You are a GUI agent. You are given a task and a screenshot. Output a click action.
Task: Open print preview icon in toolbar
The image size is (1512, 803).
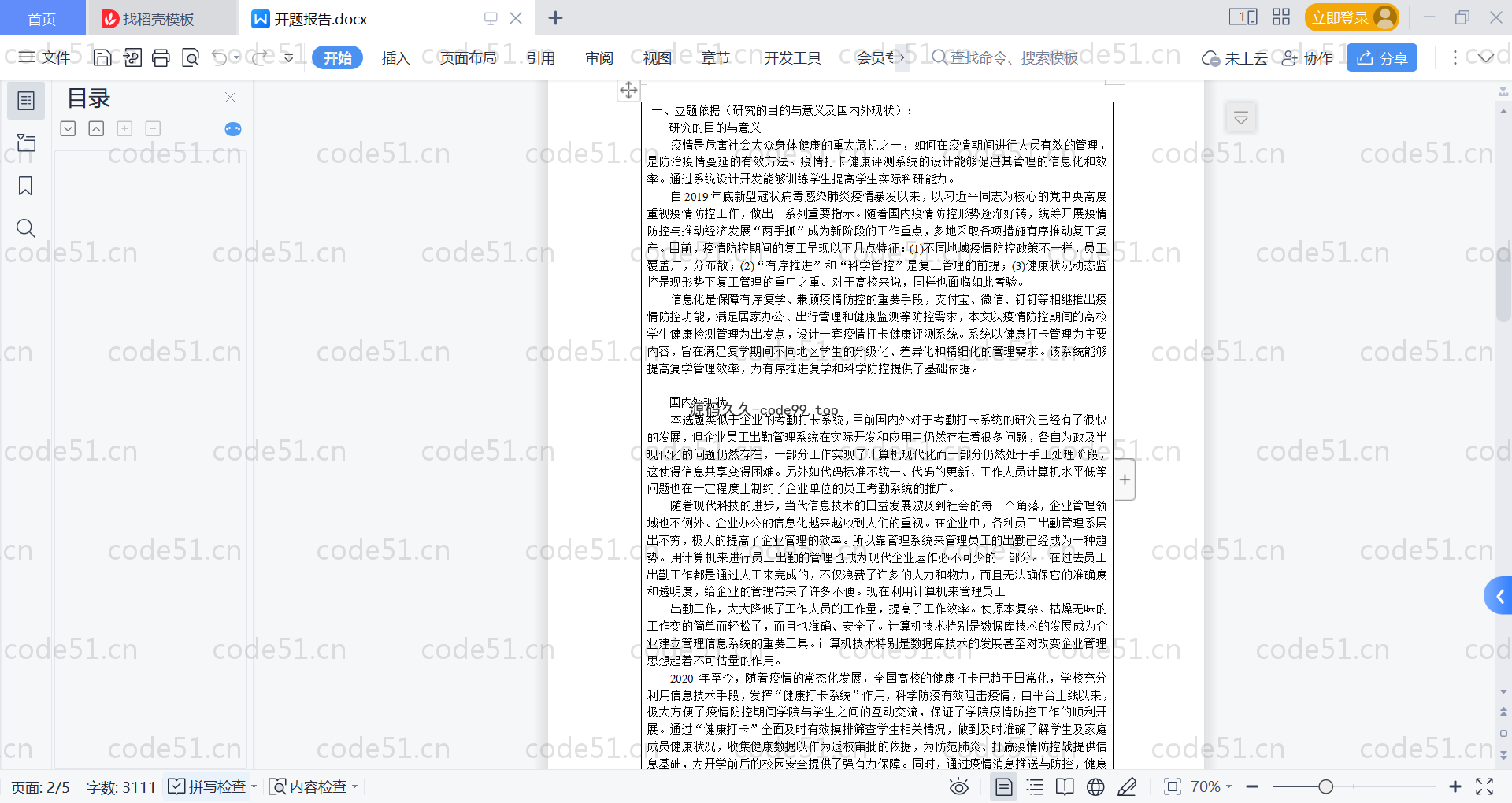tap(191, 57)
